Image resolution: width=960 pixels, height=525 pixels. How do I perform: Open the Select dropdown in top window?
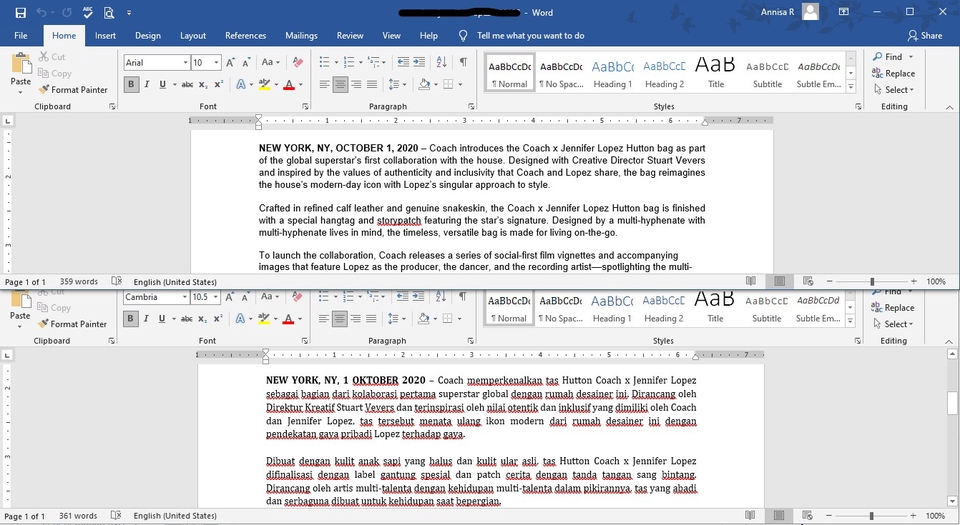pyautogui.click(x=895, y=90)
